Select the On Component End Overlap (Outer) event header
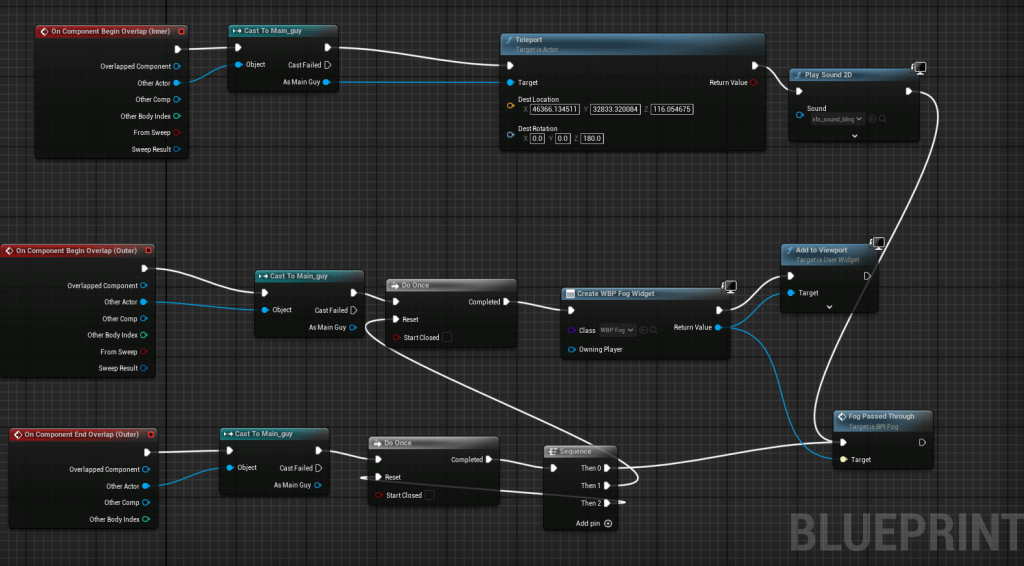This screenshot has height=566, width=1024. point(82,435)
